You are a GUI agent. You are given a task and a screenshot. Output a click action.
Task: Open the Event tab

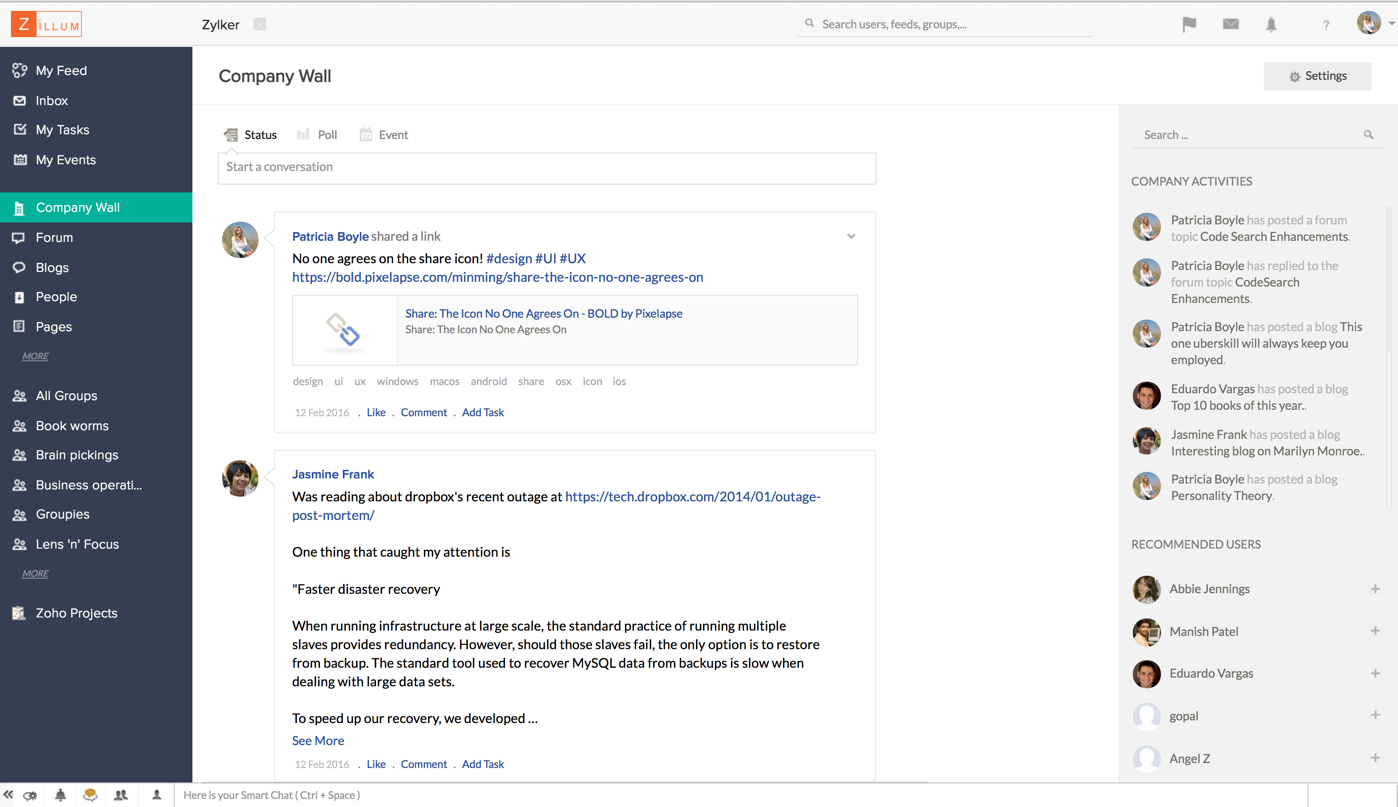(x=384, y=134)
